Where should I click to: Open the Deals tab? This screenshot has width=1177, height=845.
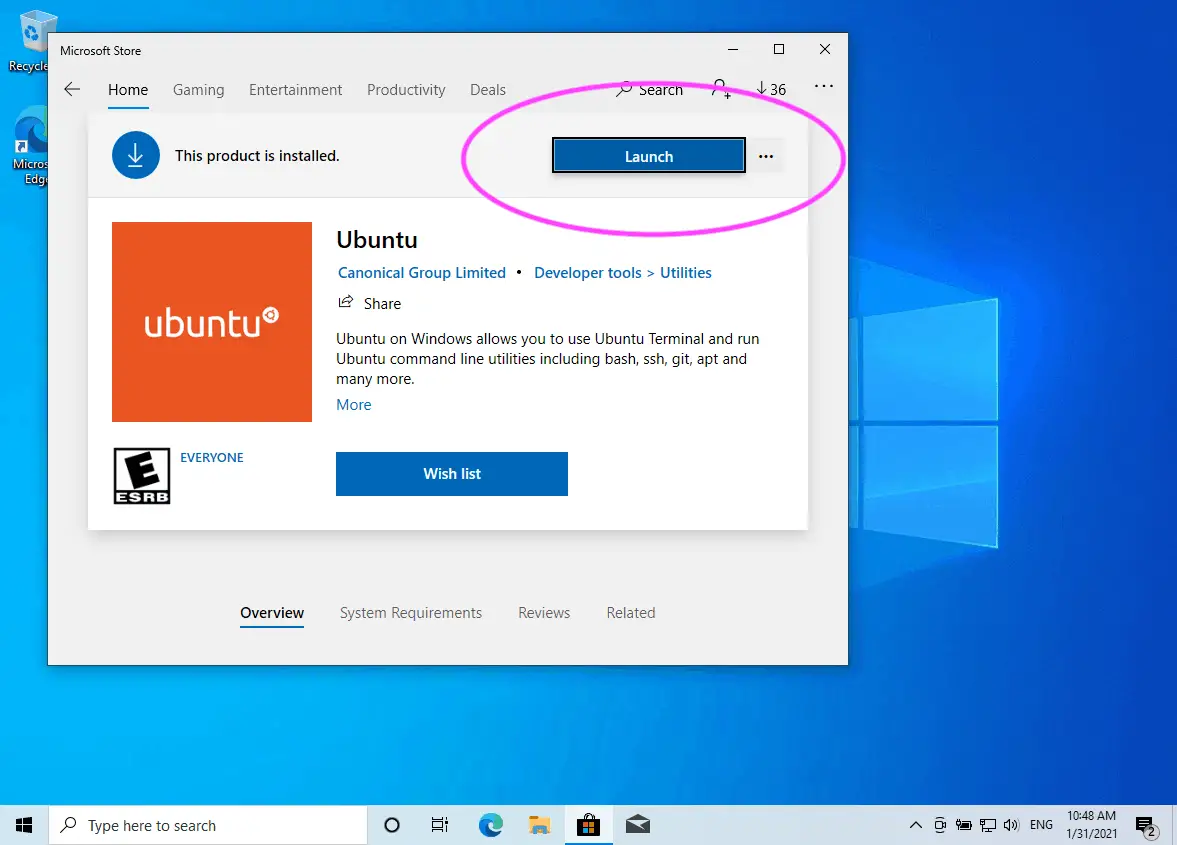click(488, 90)
